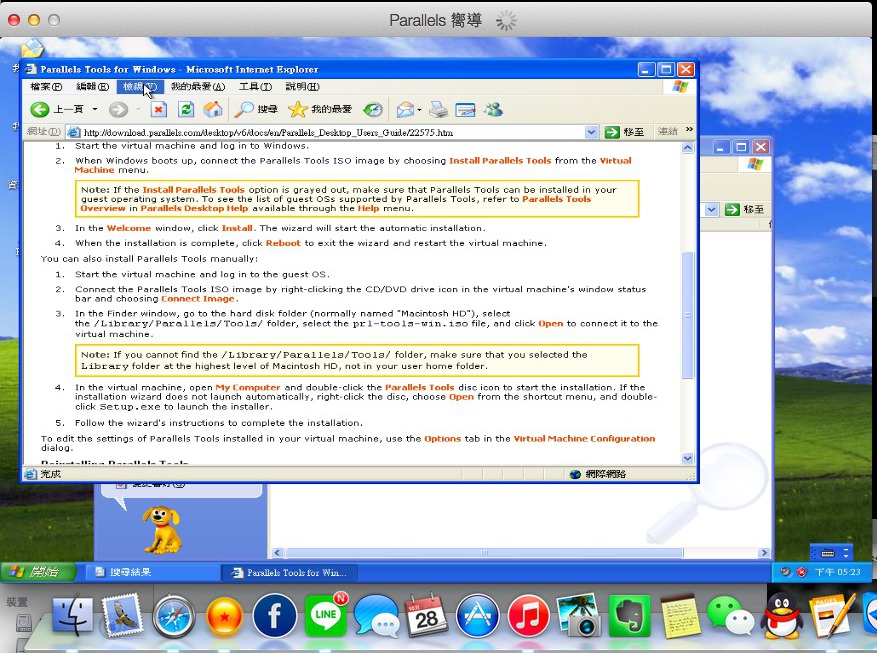The height and width of the screenshot is (653, 877).
Task: Click the grey tray icon left of red shield
Action: [x=786, y=572]
